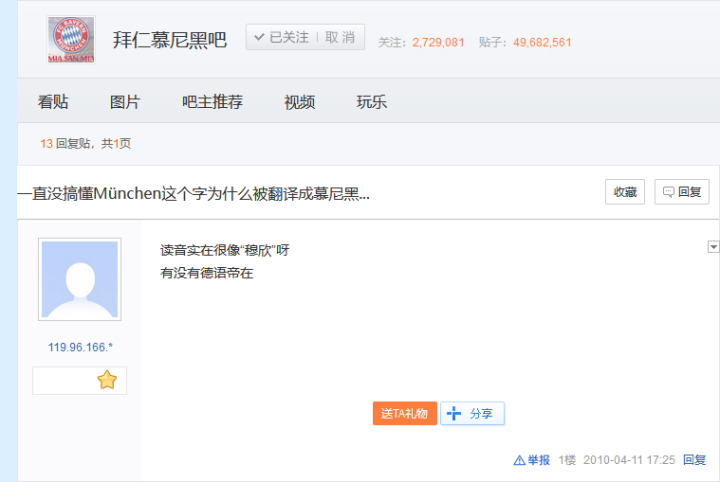Click the 举报 warning triangle icon
Screen dimensions: 720x482
[519, 460]
